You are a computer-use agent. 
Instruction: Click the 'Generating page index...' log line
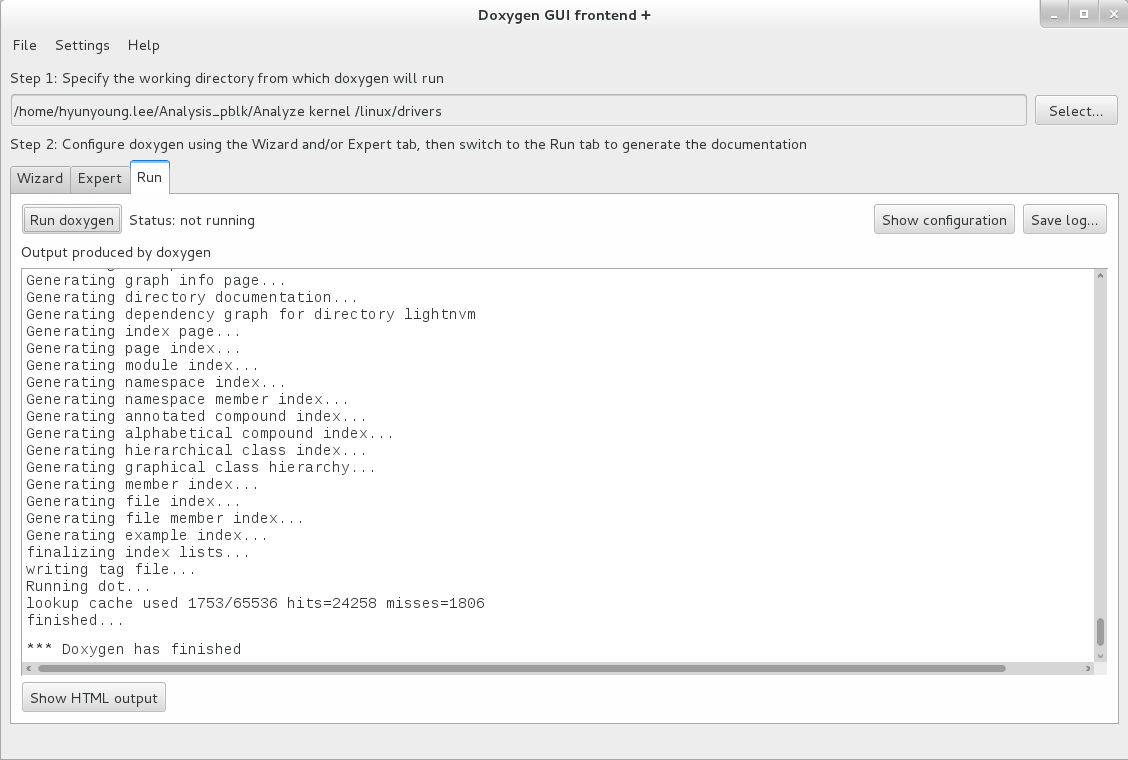point(134,348)
